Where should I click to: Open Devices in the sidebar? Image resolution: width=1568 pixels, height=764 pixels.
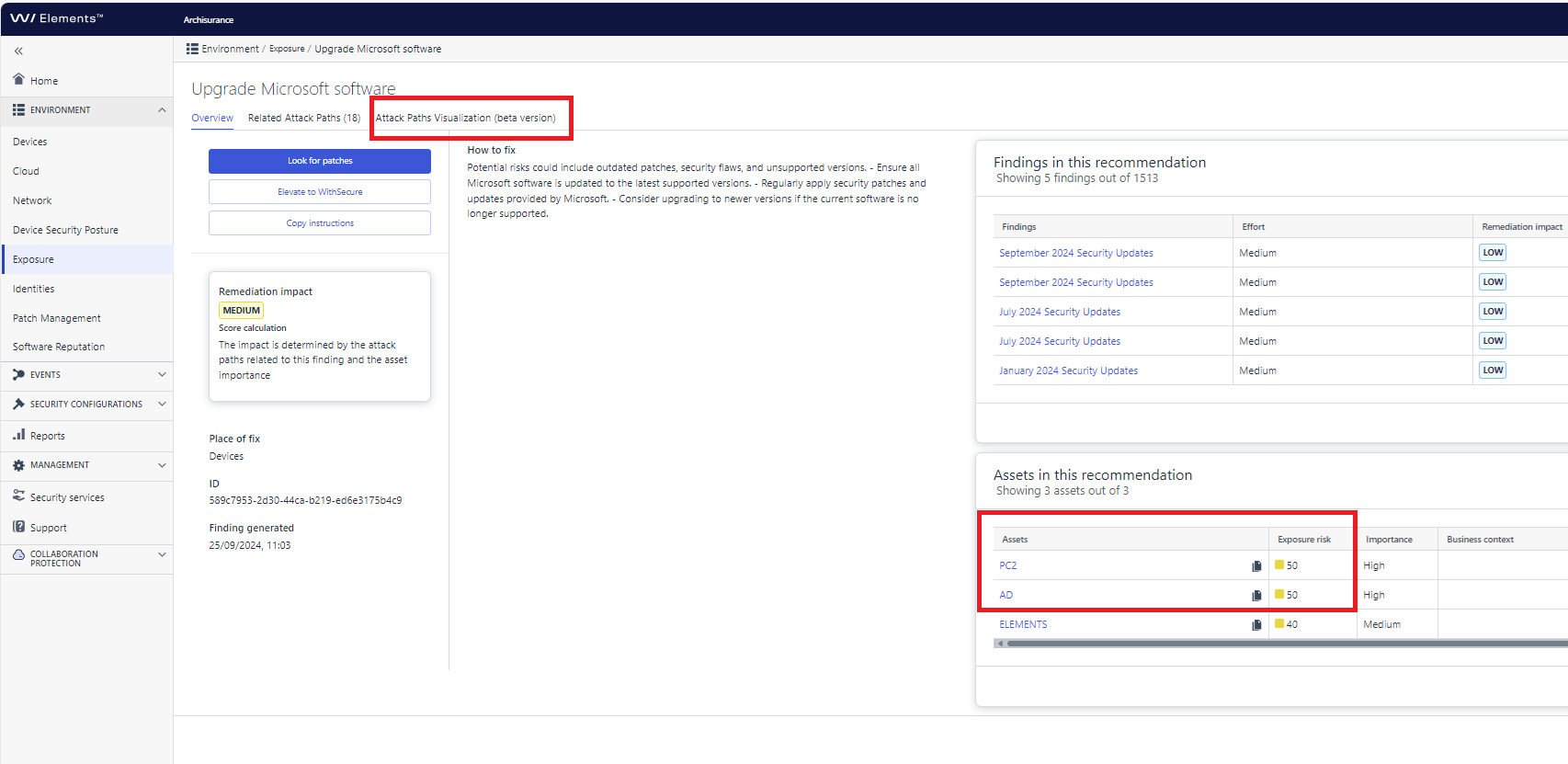pos(30,142)
